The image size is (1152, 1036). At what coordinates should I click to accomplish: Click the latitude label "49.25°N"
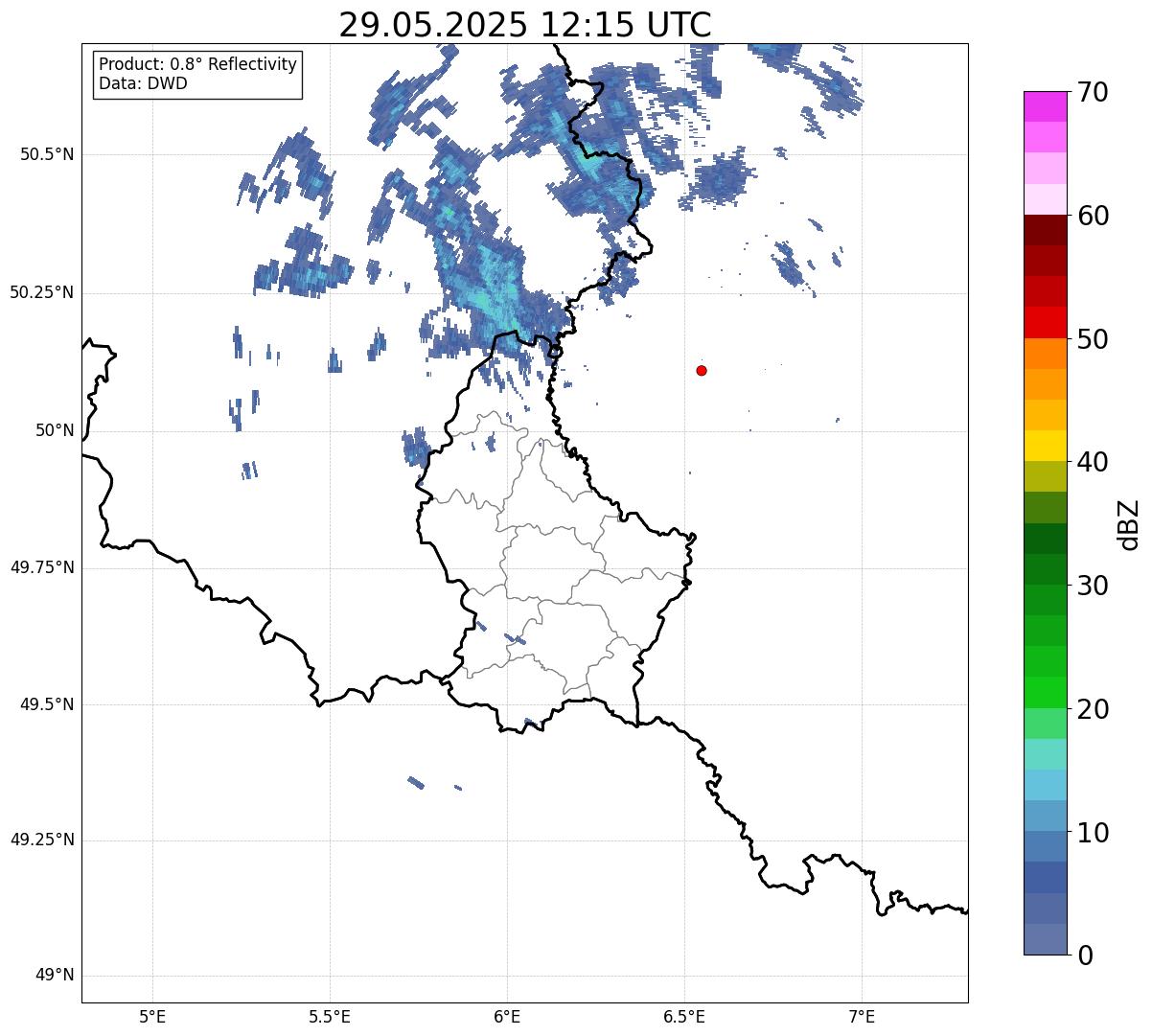point(42,840)
